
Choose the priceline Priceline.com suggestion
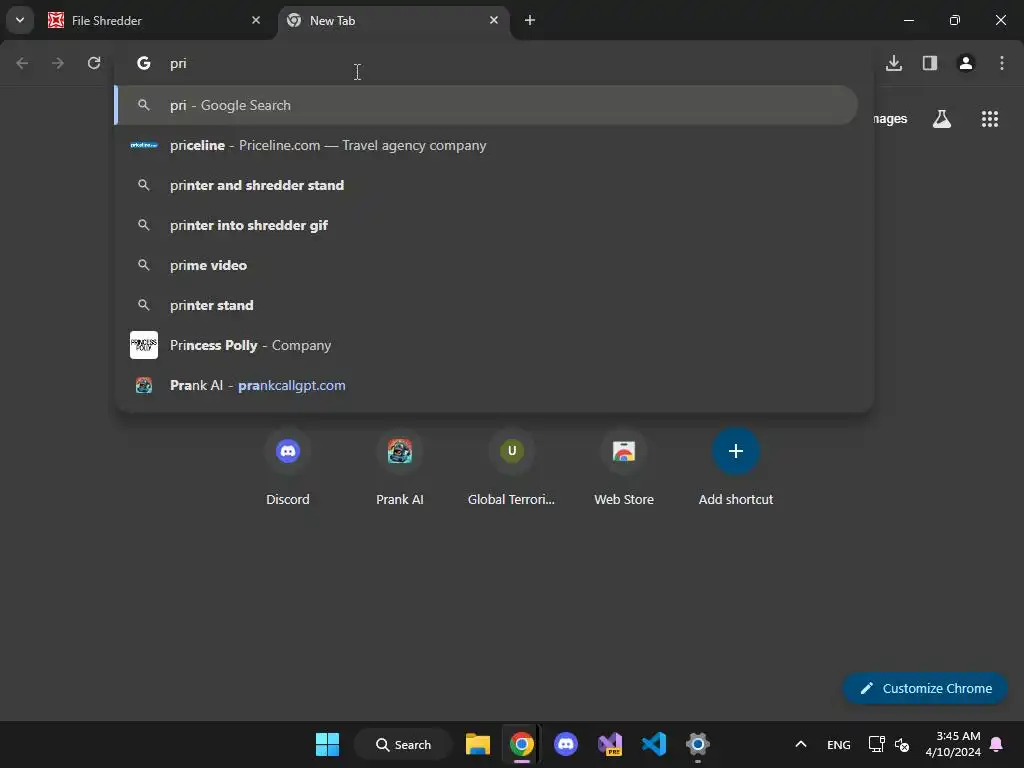click(486, 145)
